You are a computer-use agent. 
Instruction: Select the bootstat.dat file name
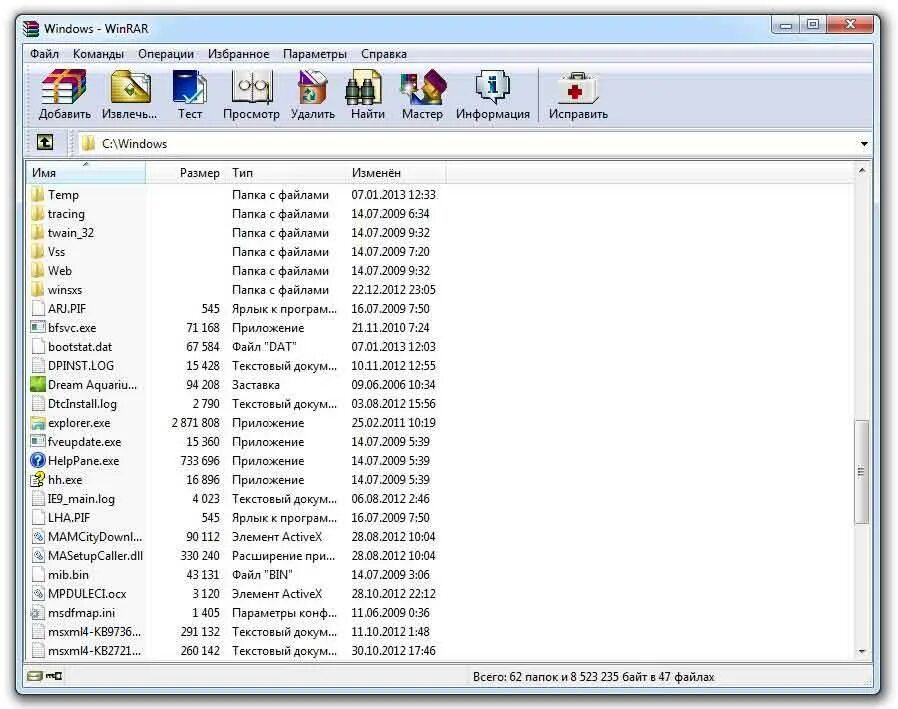[80, 346]
